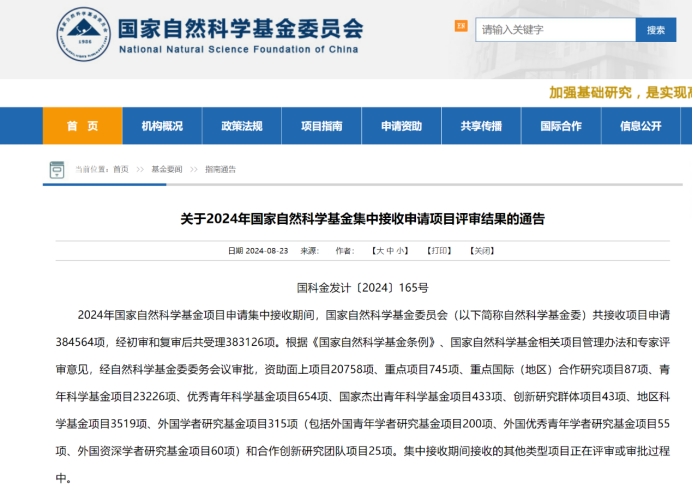Viewport: 693px width, 492px height.
Task: Click the English name National Natural Science Foundation
Action: pyautogui.click(x=239, y=50)
